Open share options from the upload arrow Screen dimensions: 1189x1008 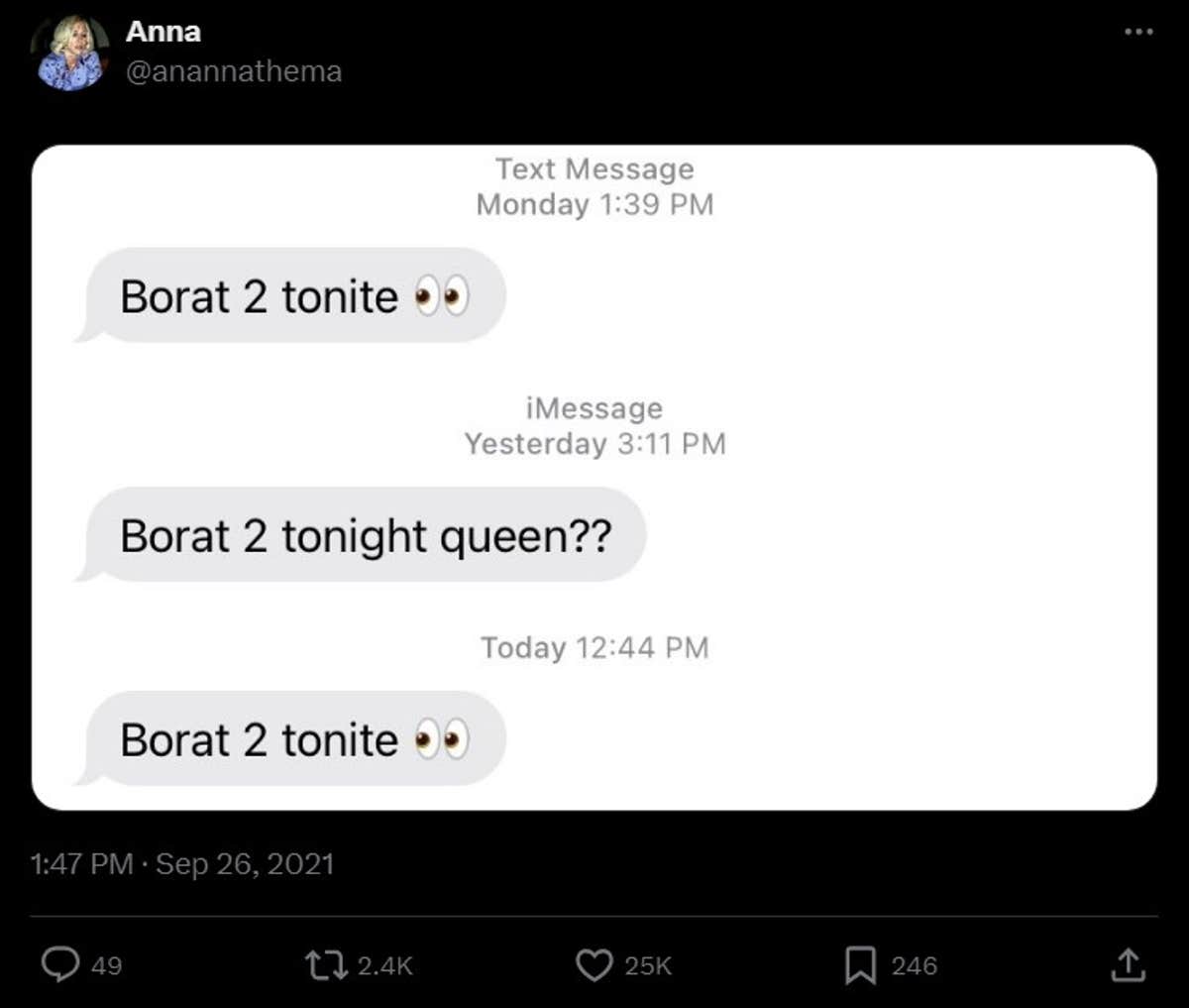coord(1130,964)
